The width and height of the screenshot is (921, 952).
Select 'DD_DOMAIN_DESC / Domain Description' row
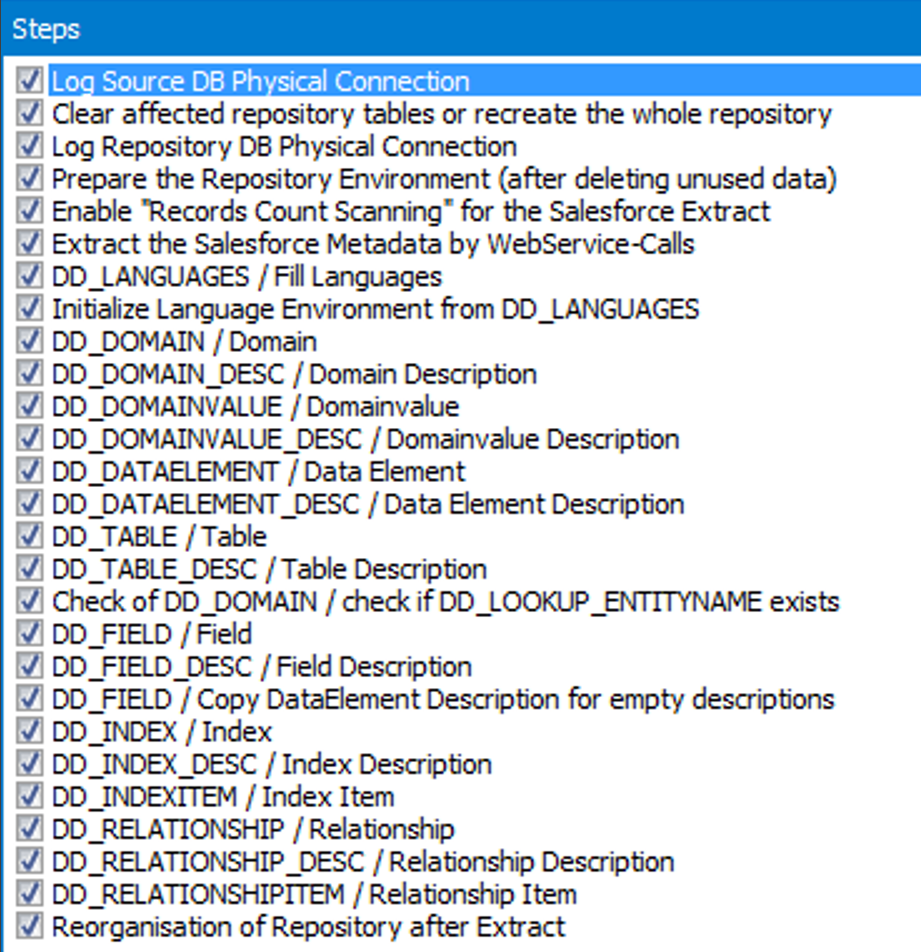point(294,374)
